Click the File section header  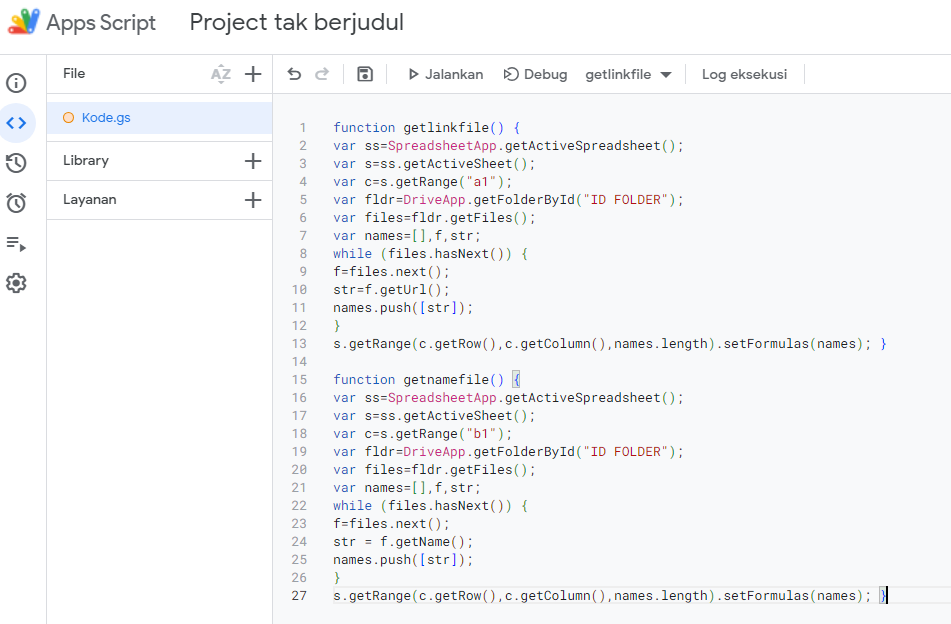(74, 73)
